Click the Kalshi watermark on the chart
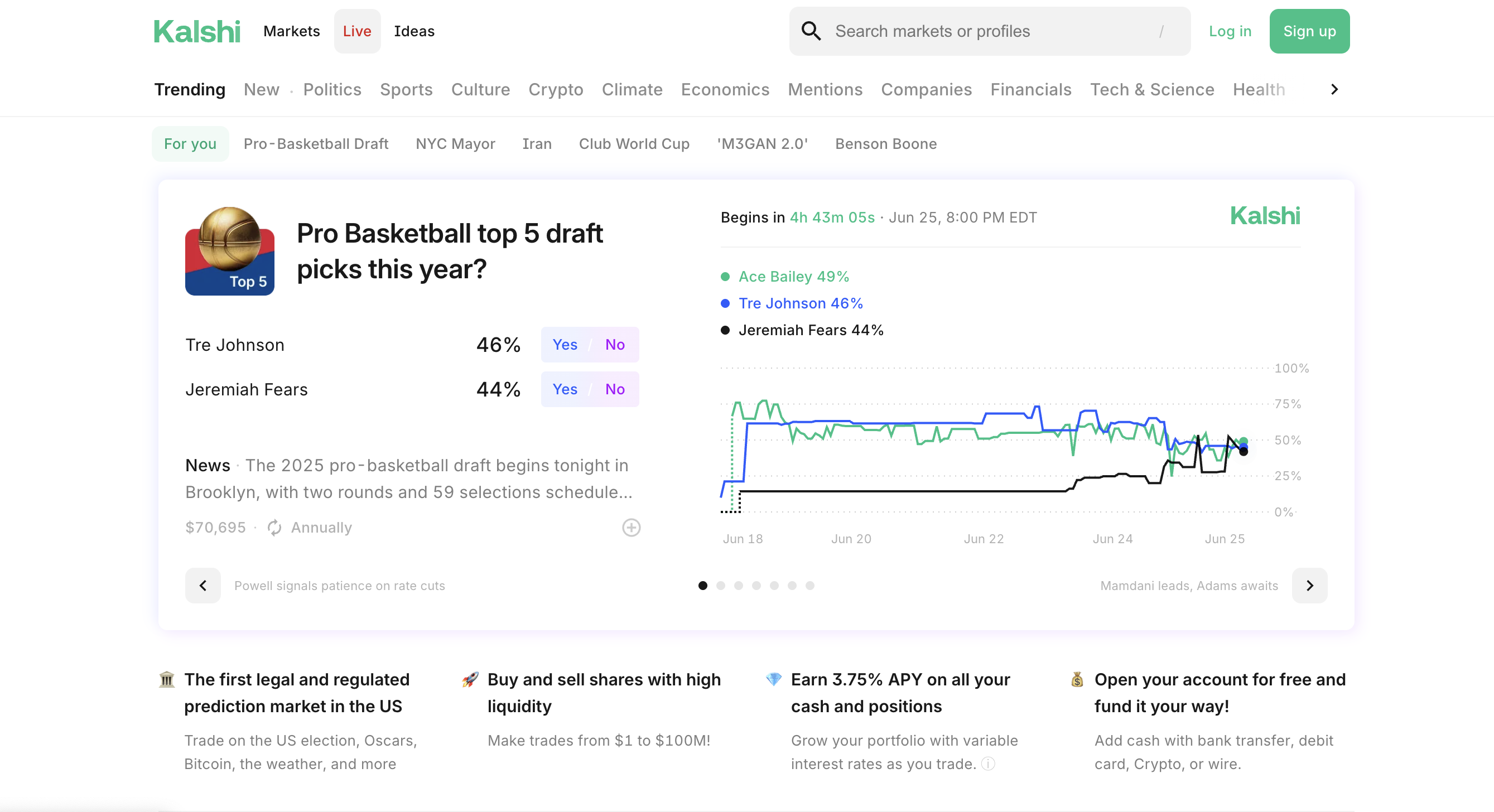 point(1265,216)
